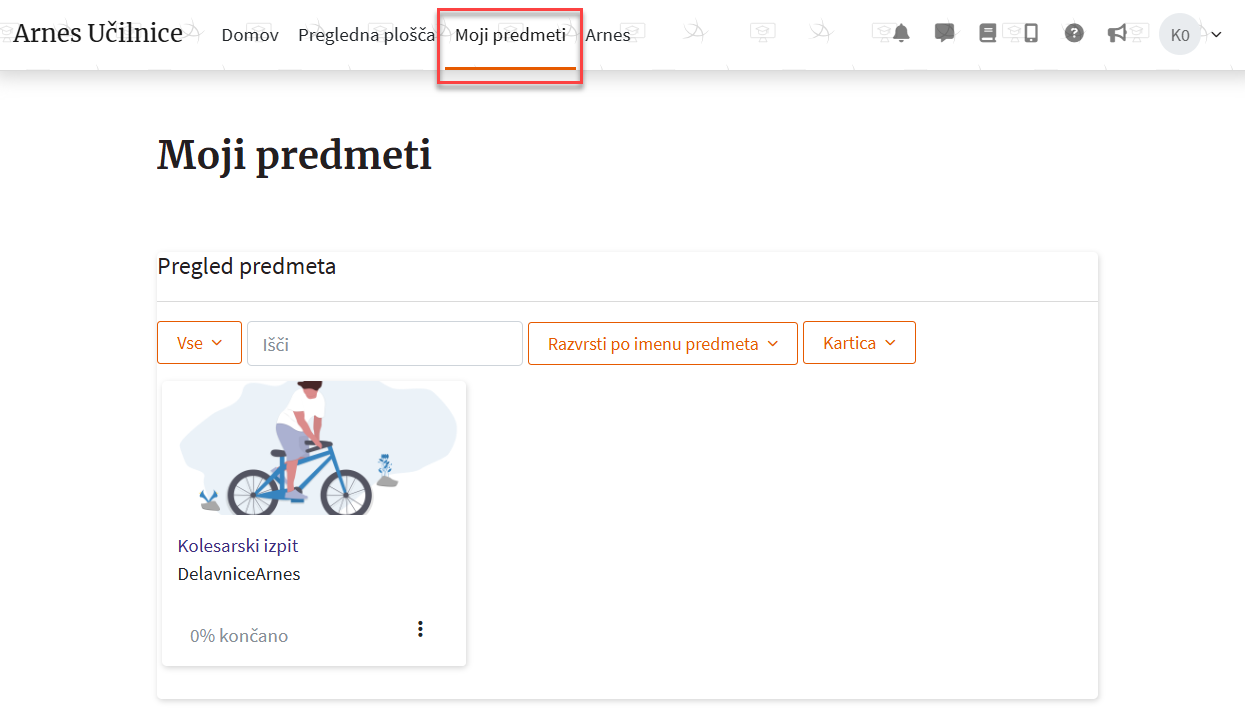This screenshot has width=1245, height=726.
Task: Go to the Domov menu item
Action: pos(250,35)
